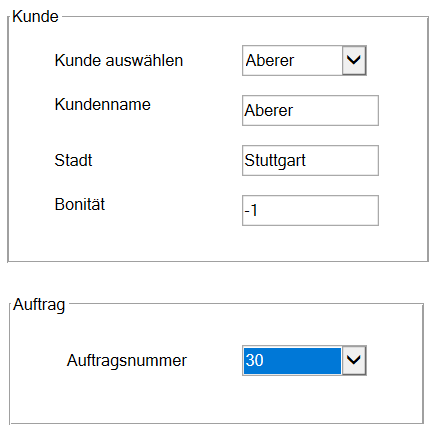Click the Kundenname label
The height and width of the screenshot is (436, 437).
(103, 104)
